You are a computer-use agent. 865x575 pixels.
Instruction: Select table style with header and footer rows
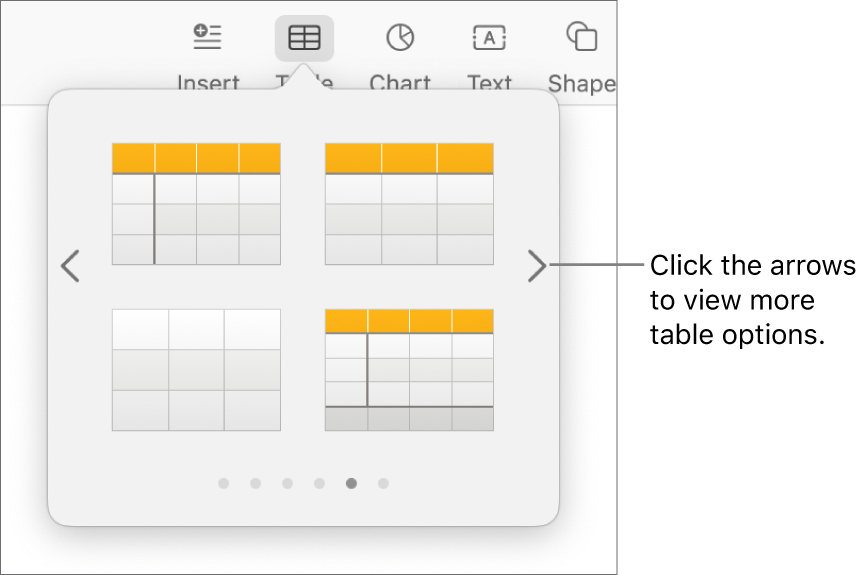click(x=409, y=370)
